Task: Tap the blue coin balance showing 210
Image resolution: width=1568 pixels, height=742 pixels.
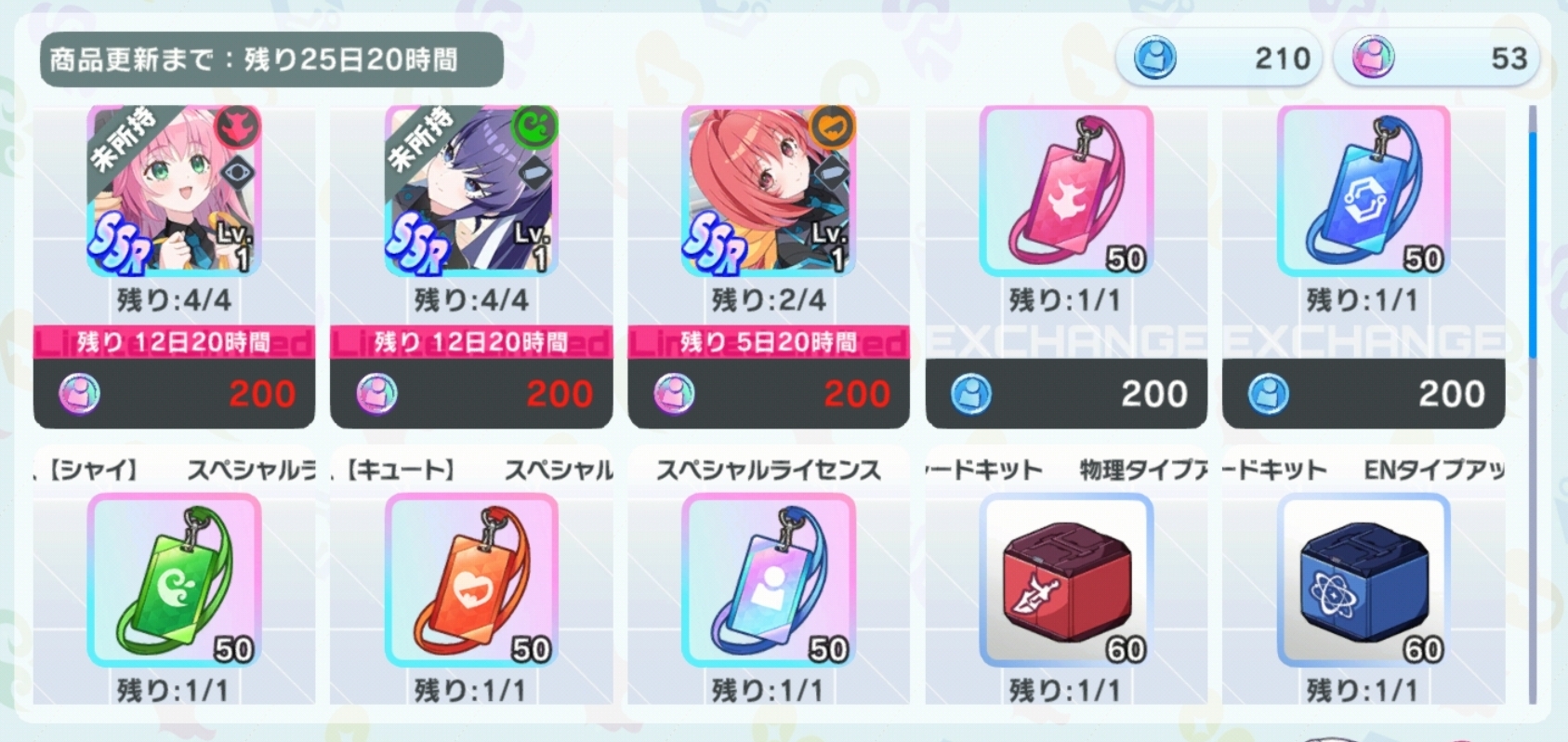Action: [1219, 59]
